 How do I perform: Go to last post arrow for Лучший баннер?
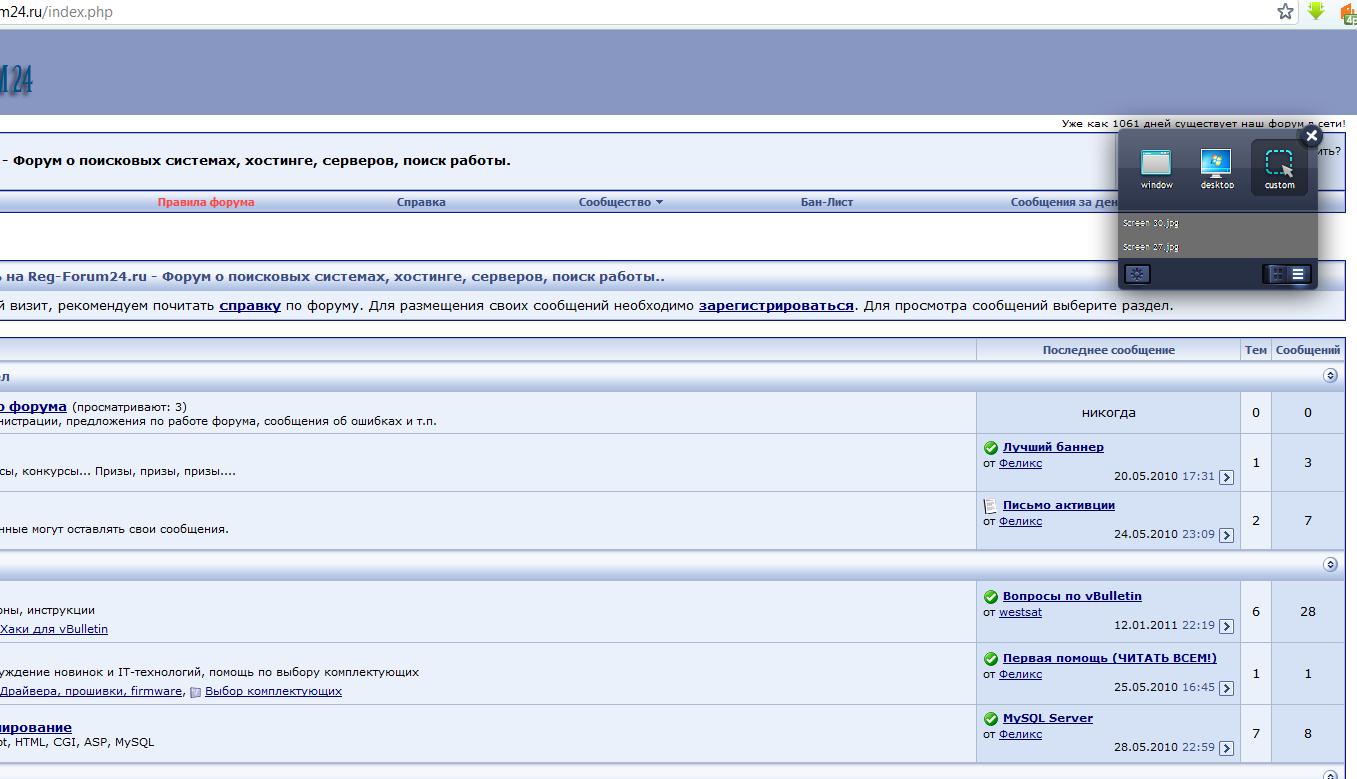point(1227,478)
